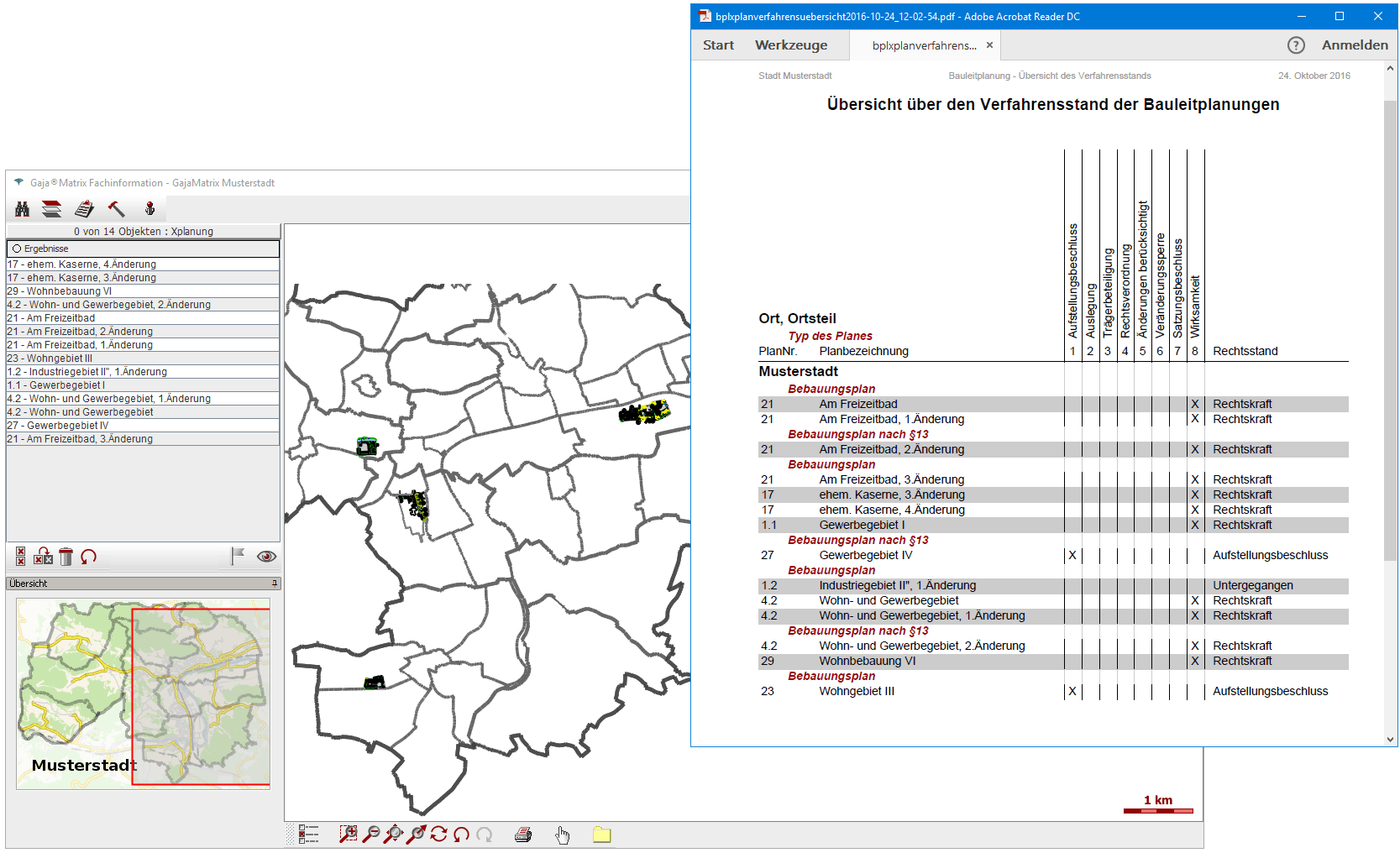Toggle the flag marker icon
1400x853 pixels.
(238, 557)
